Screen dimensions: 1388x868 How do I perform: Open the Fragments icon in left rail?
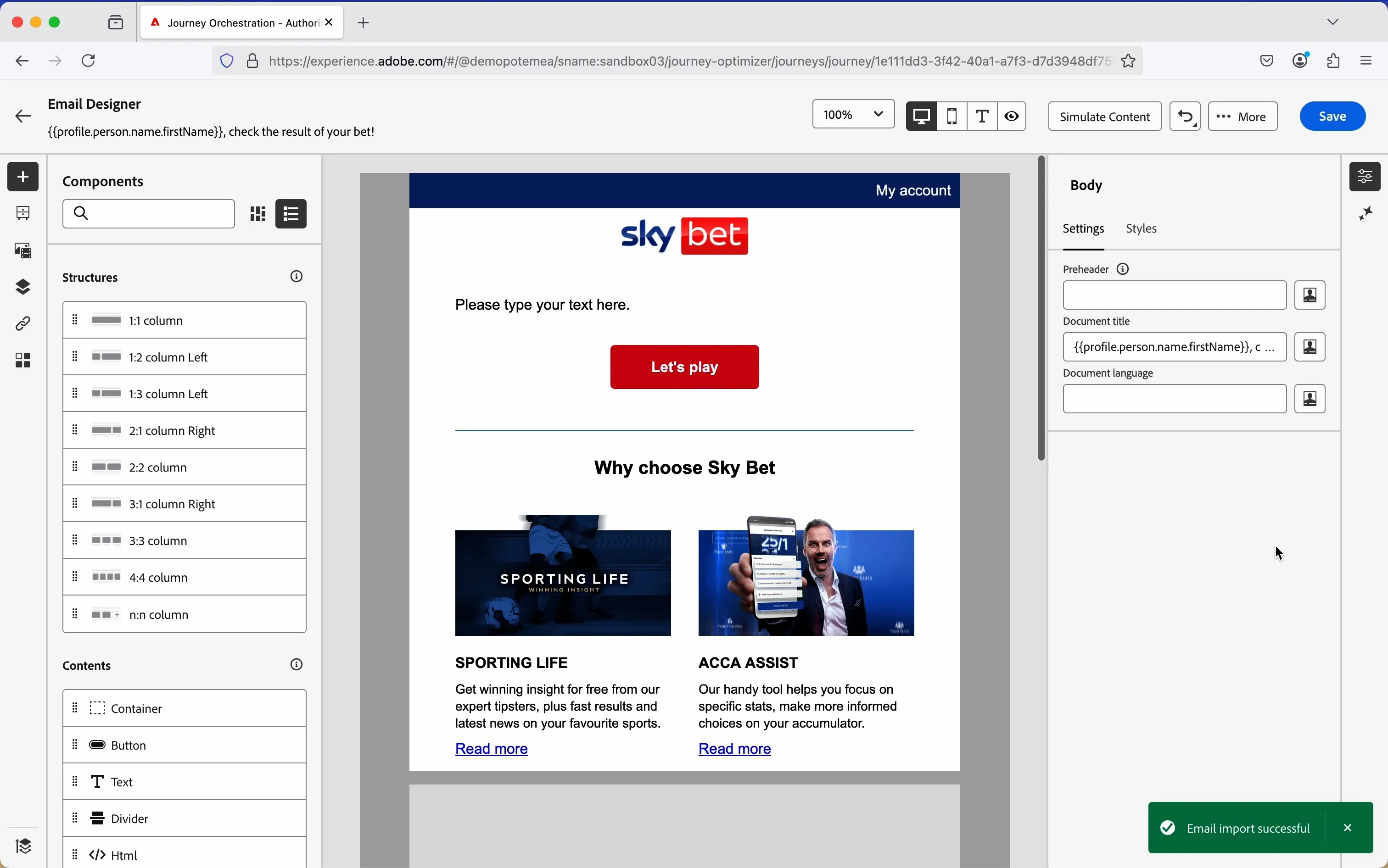point(23,361)
